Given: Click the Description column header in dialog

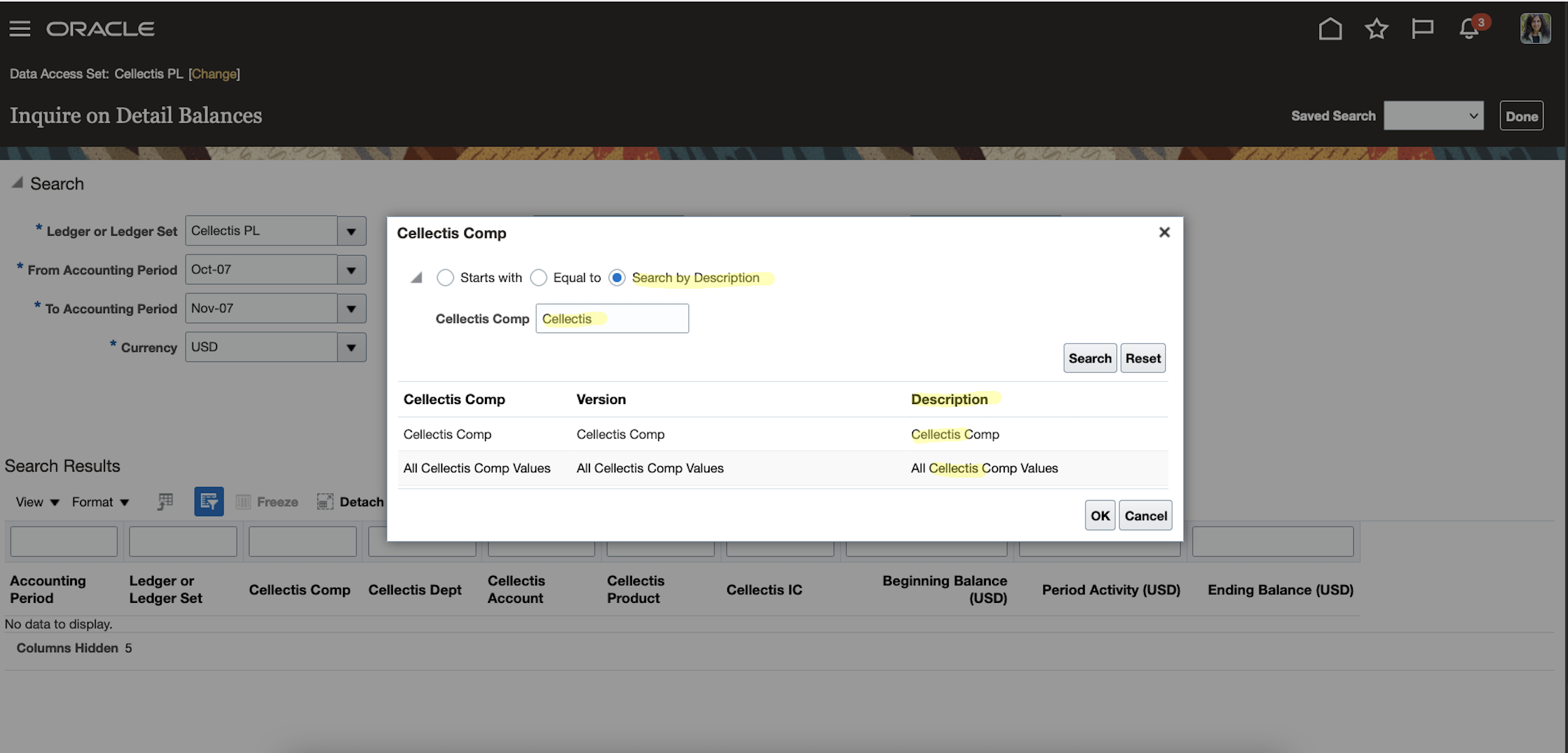Looking at the screenshot, I should pos(949,400).
